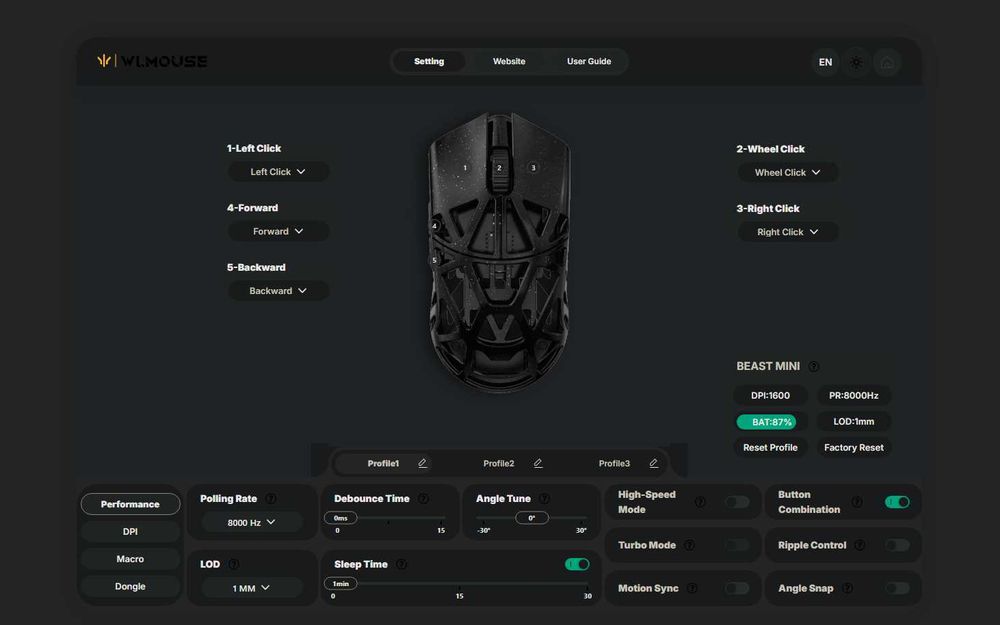Click the BAT:87% battery indicator
The width and height of the screenshot is (1000, 625).
770,422
